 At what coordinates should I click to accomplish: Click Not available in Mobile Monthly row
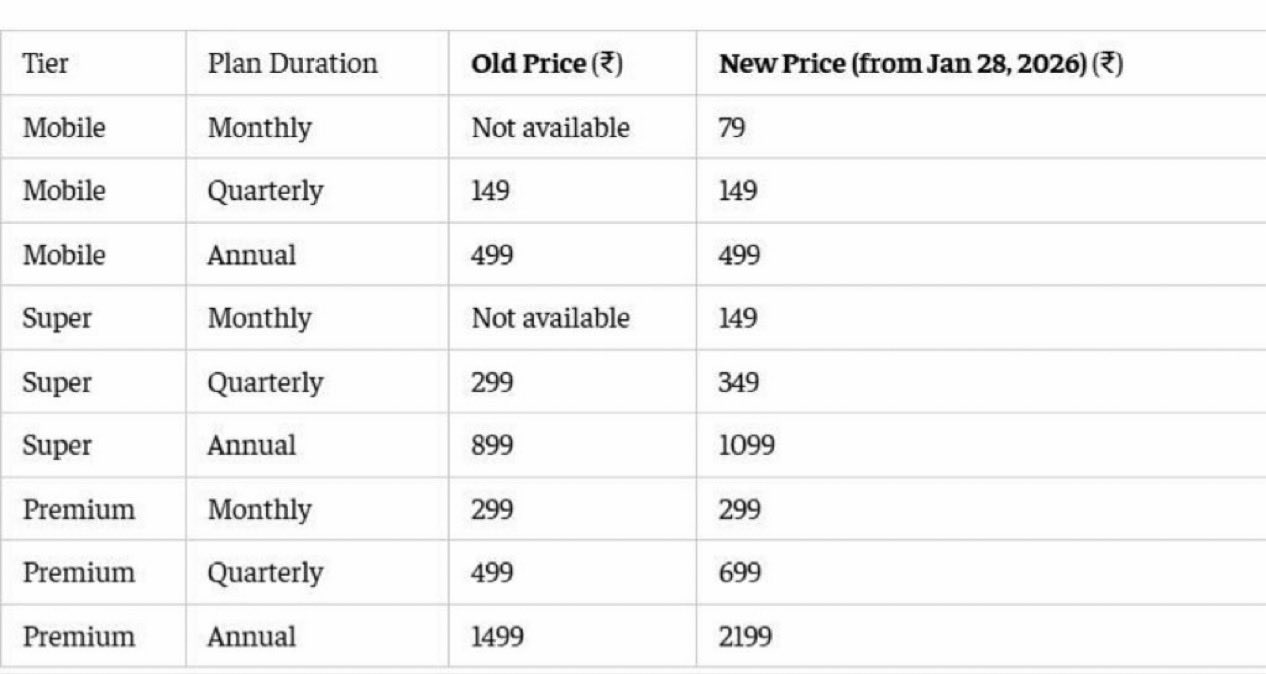[x=550, y=128]
